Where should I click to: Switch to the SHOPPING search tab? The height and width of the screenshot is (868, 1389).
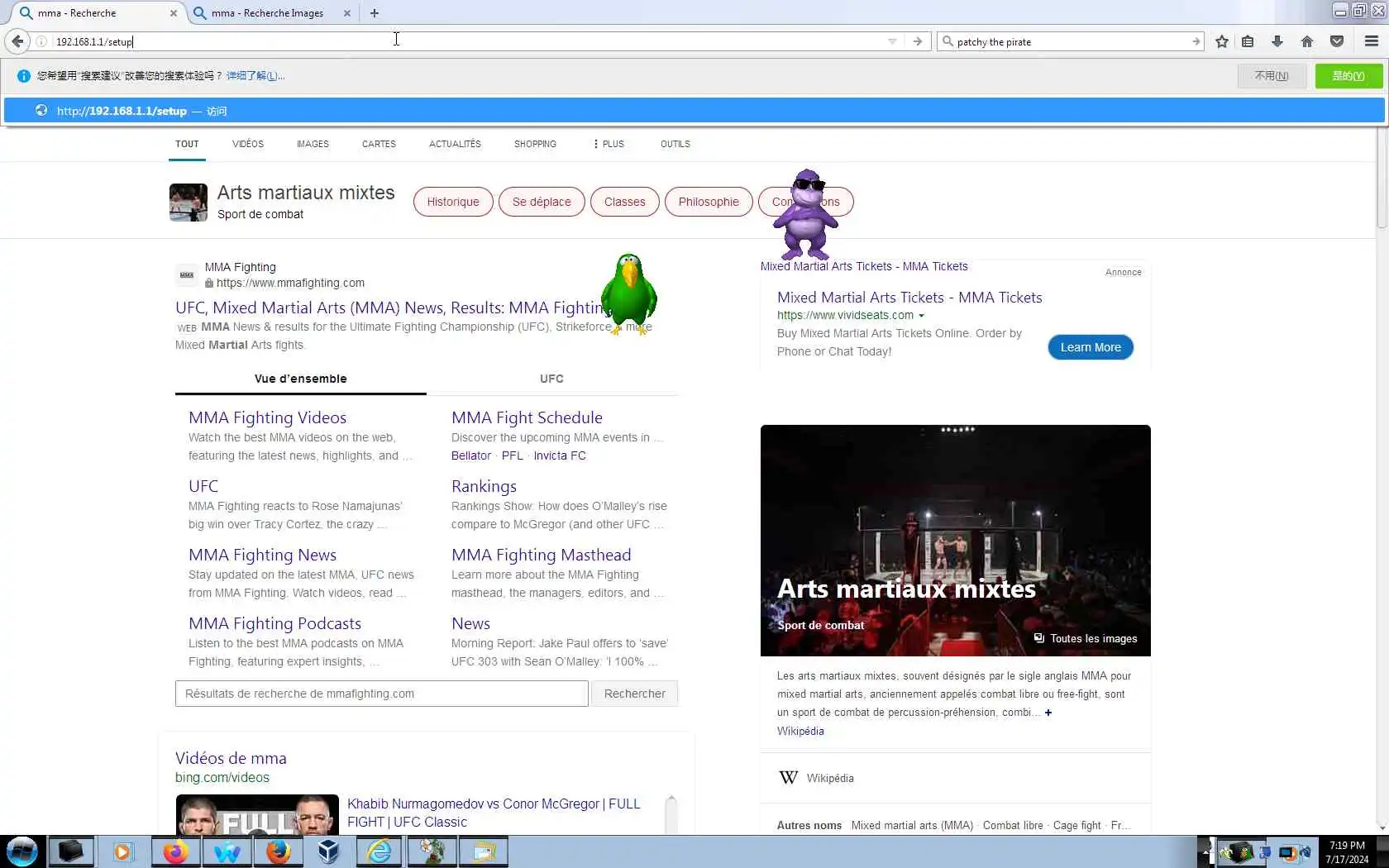point(535,144)
